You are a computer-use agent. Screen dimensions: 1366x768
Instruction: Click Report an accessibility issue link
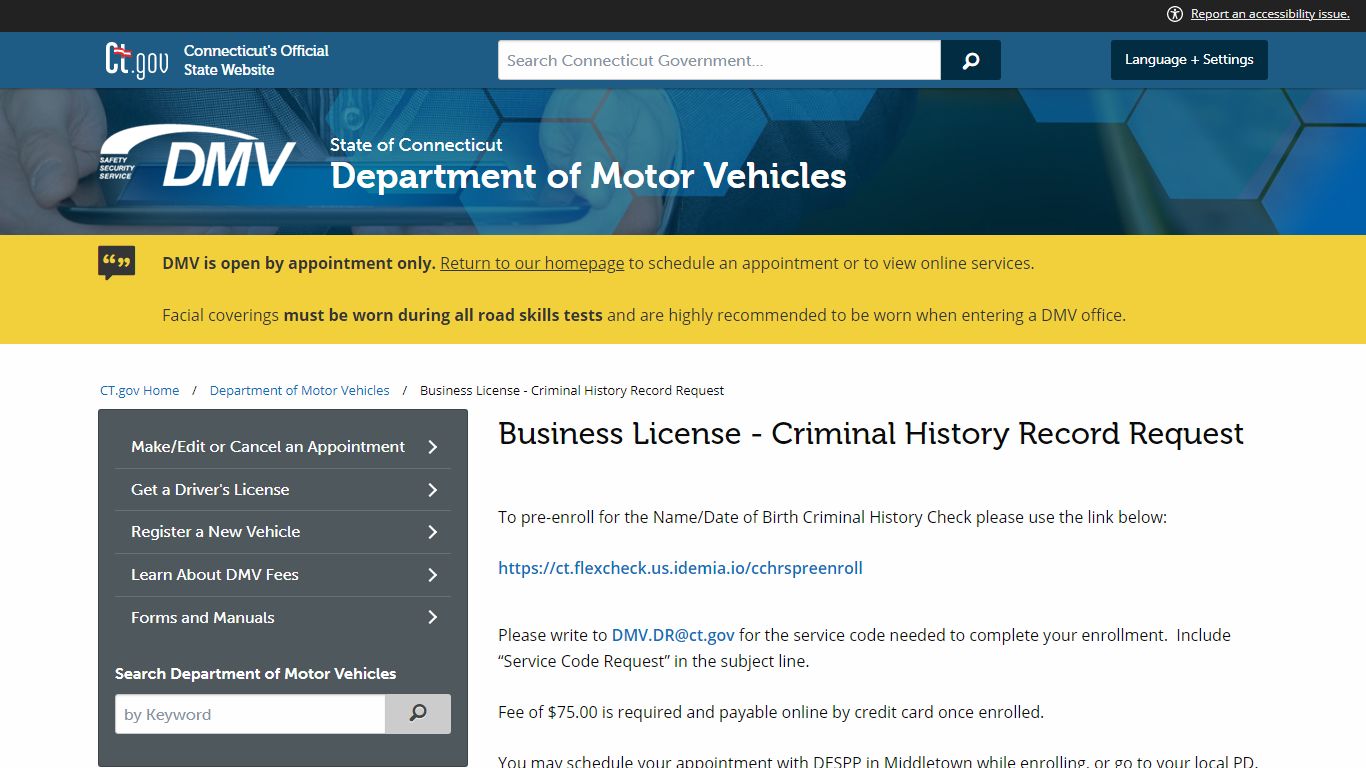[1270, 14]
